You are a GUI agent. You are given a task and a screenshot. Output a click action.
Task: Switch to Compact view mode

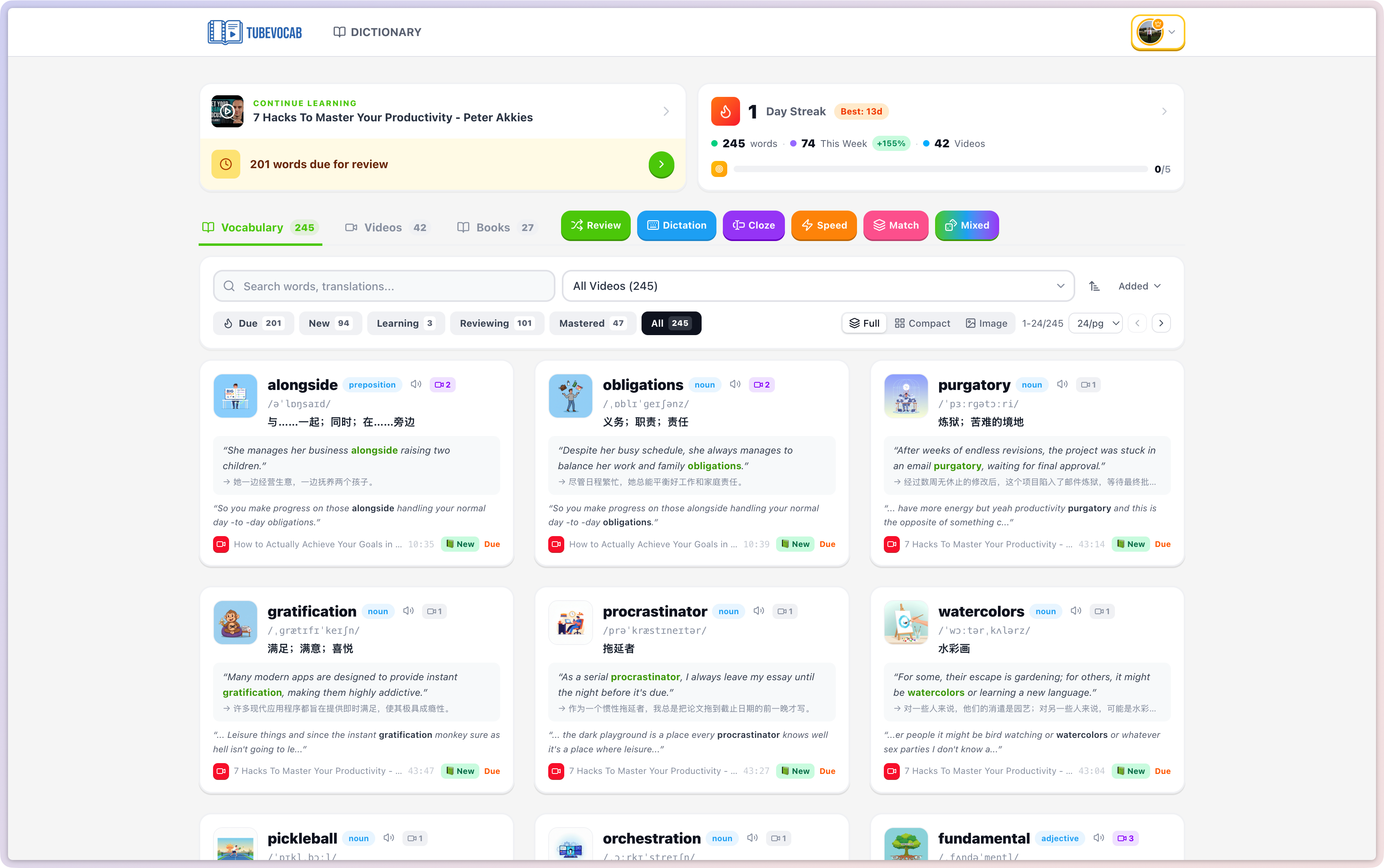coord(922,323)
